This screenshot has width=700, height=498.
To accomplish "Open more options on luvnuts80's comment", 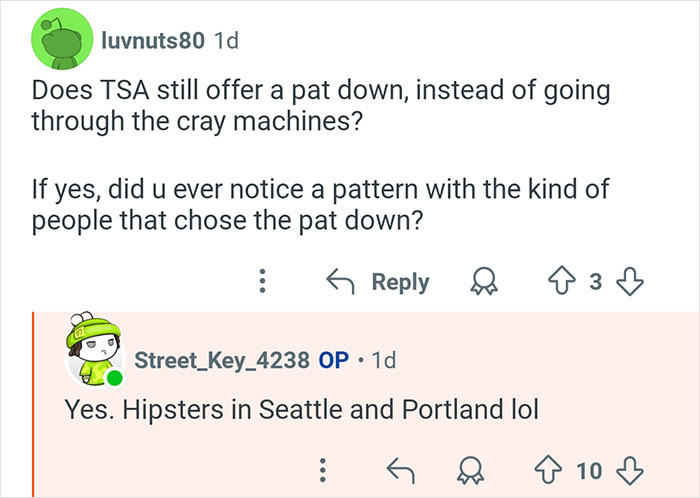I will tap(263, 282).
